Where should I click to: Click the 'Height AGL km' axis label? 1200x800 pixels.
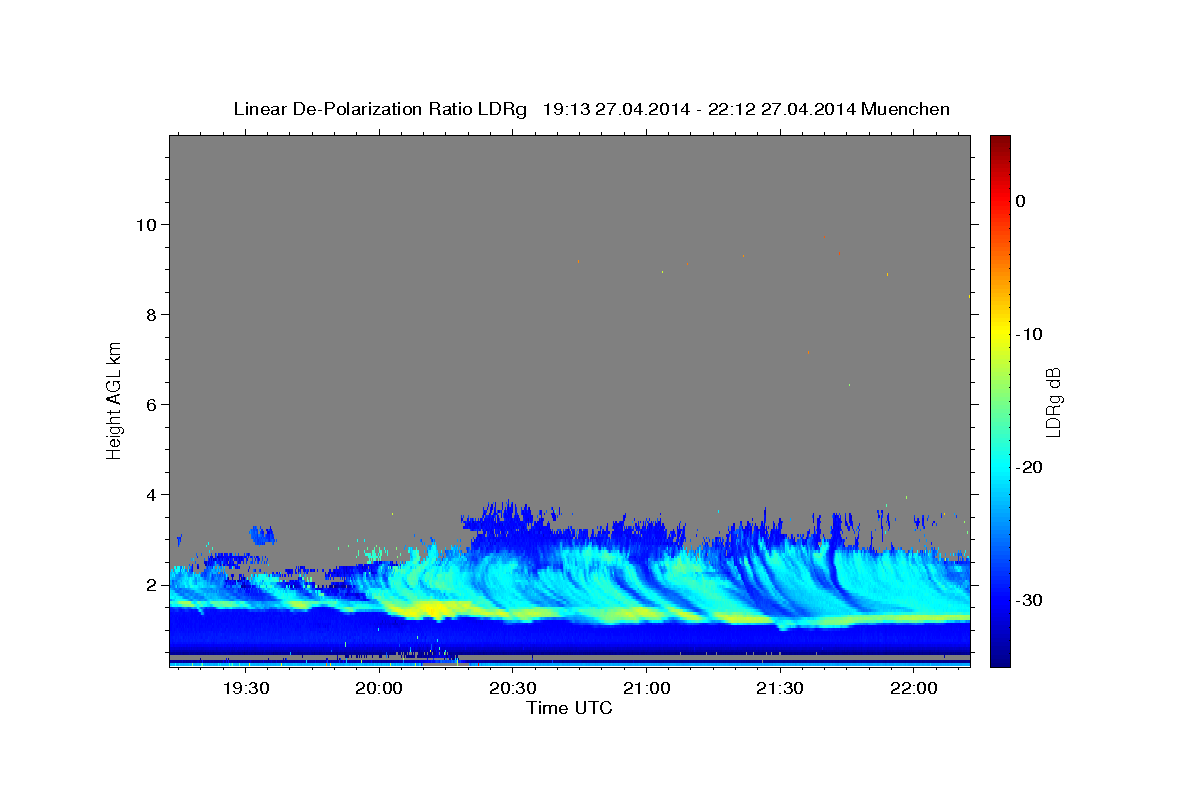[115, 400]
